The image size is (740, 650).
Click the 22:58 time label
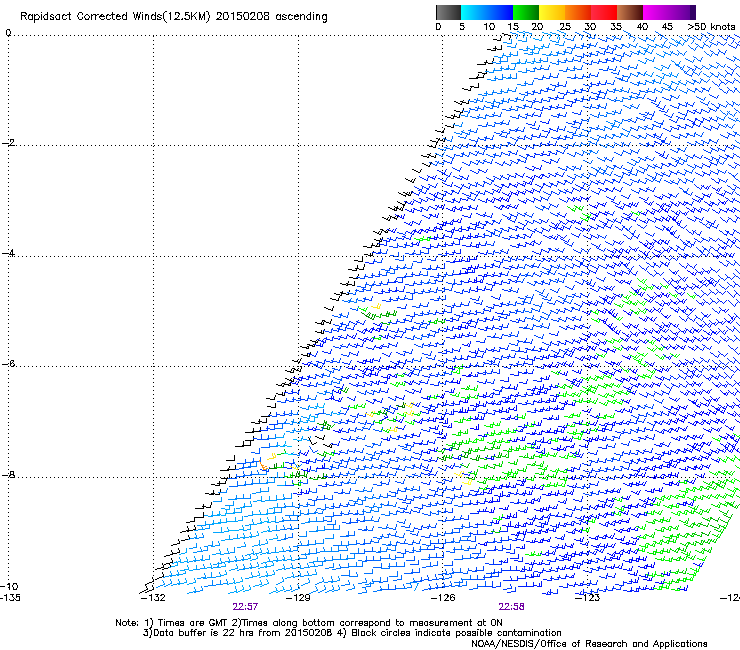pos(512,607)
